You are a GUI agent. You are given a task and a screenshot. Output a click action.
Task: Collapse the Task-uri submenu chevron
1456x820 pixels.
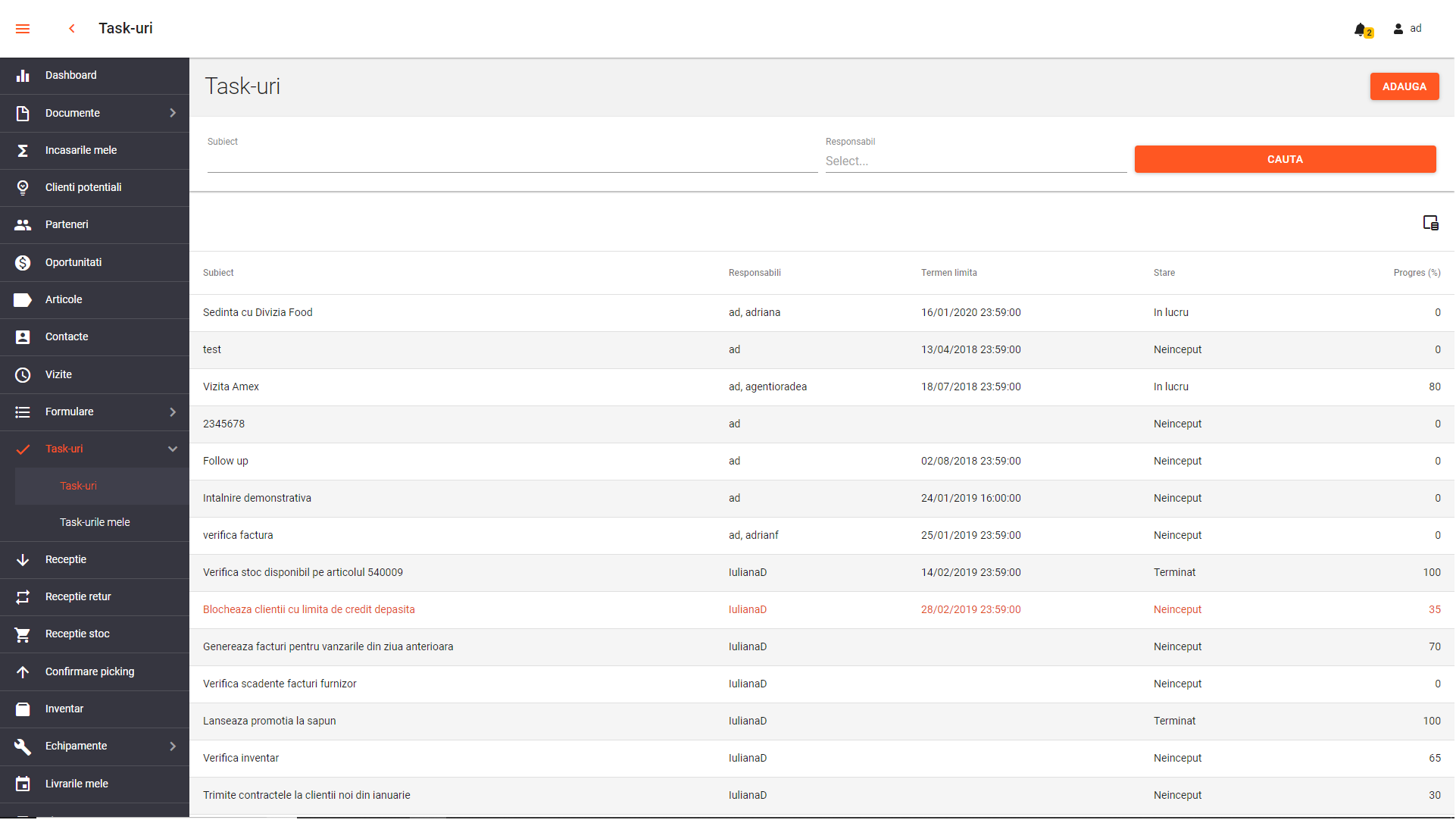(x=173, y=449)
